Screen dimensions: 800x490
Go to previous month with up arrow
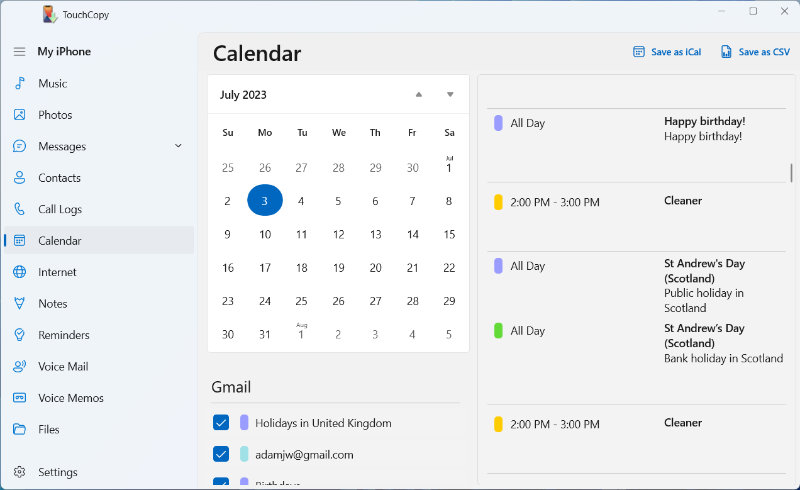tap(419, 95)
